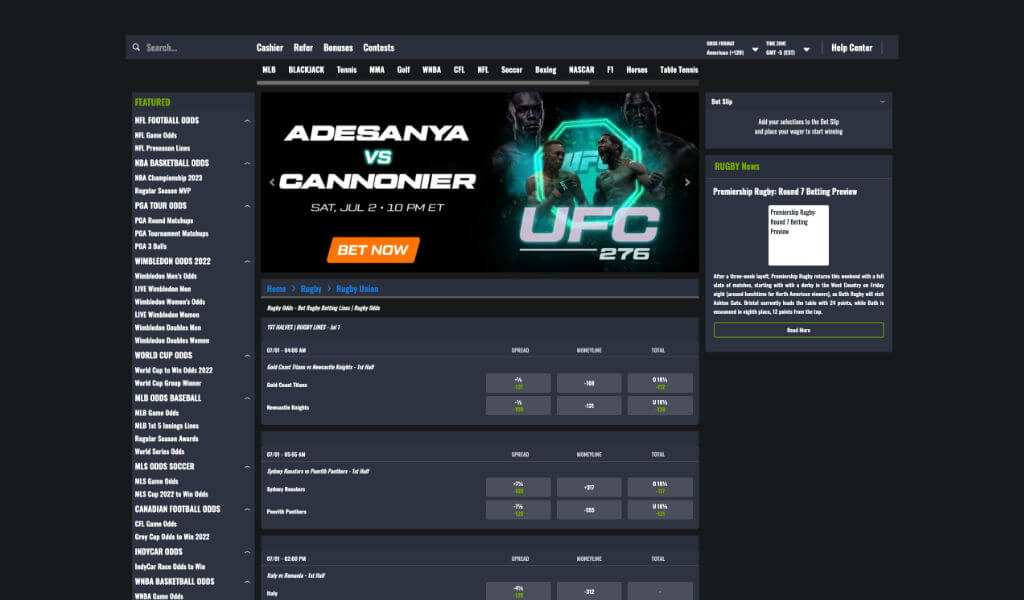This screenshot has height=600, width=1024.
Task: Show previous banner with left arrow
Action: tap(272, 182)
